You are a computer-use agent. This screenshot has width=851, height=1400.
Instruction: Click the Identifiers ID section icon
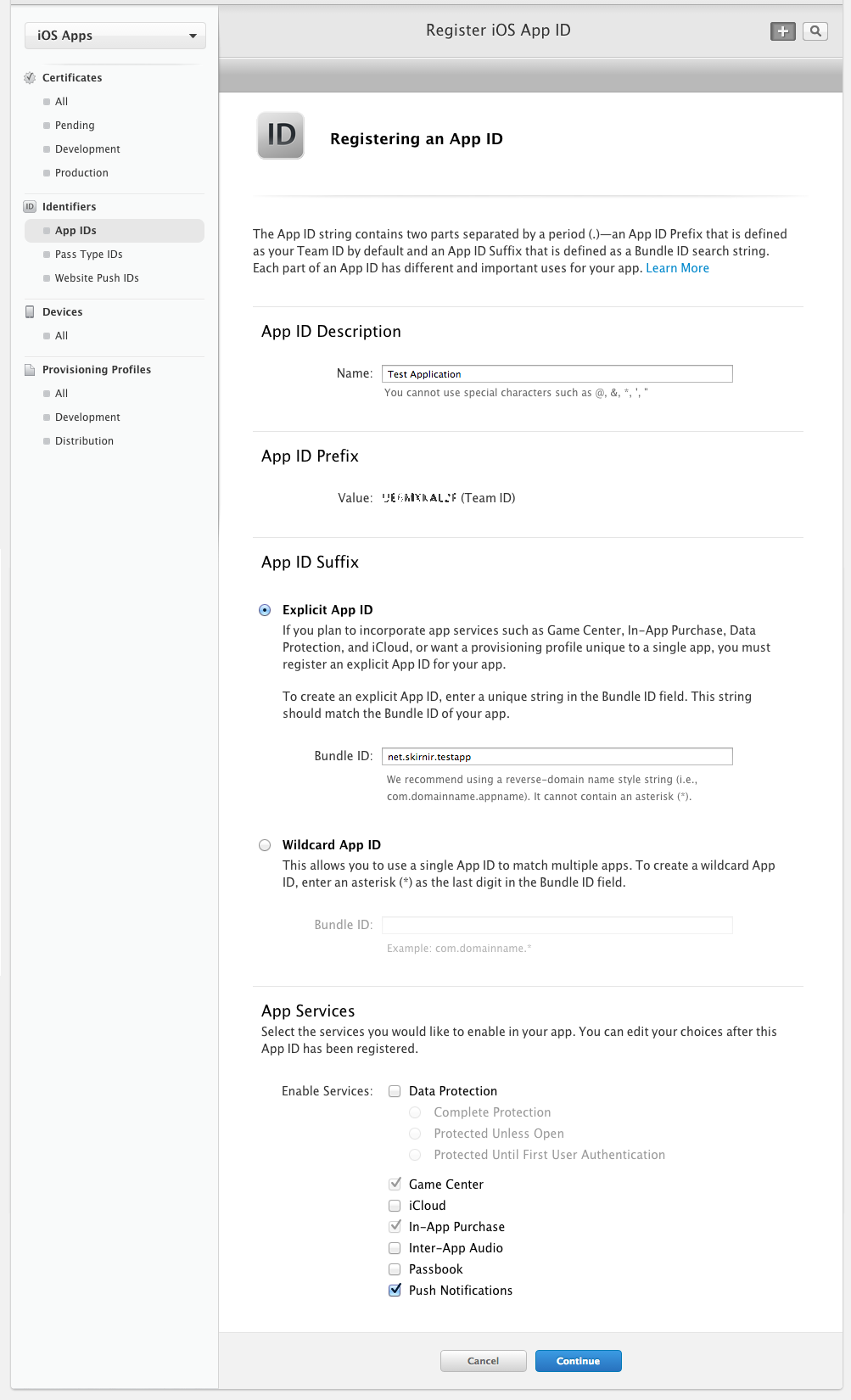(30, 207)
